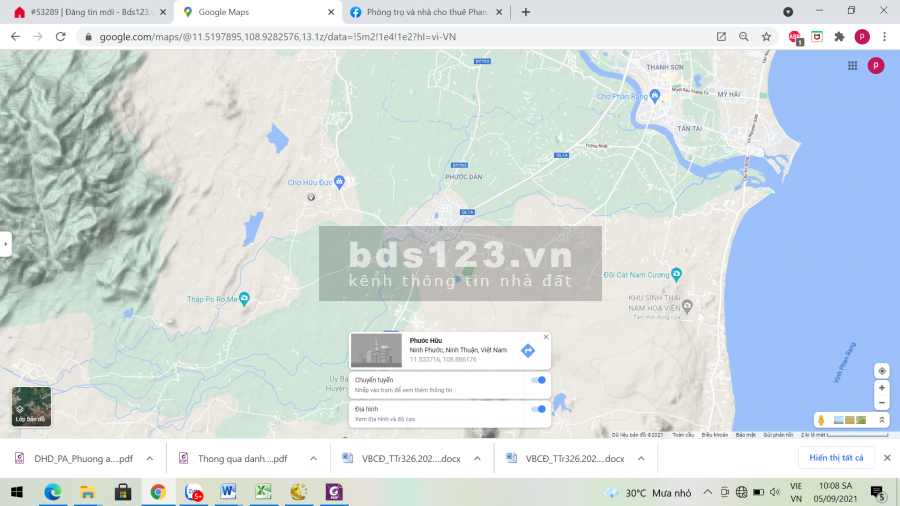Image resolution: width=900 pixels, height=506 pixels.
Task: Open the notification center
Action: point(878,492)
